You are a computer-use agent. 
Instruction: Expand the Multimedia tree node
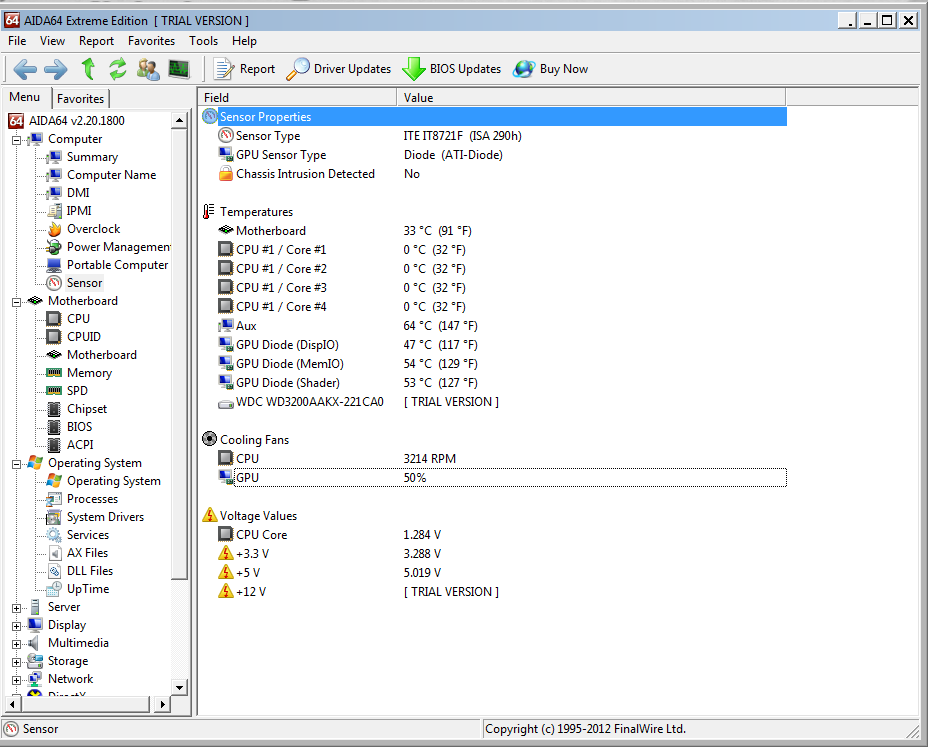click(17, 644)
